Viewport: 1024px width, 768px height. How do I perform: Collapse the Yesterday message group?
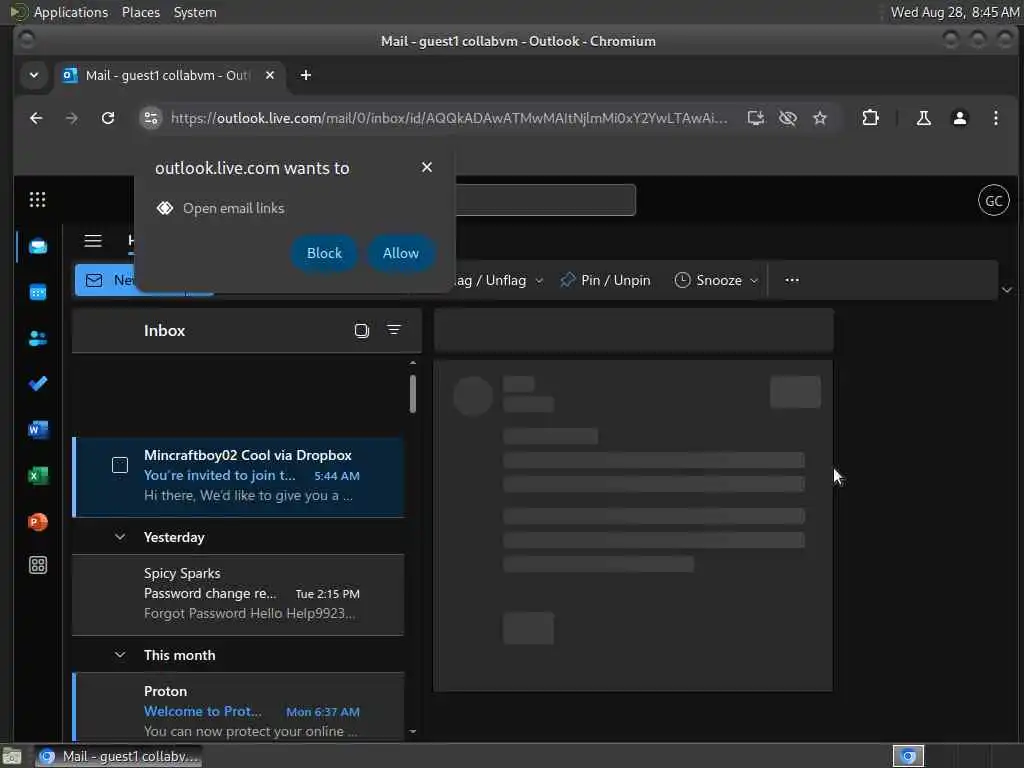coord(120,537)
